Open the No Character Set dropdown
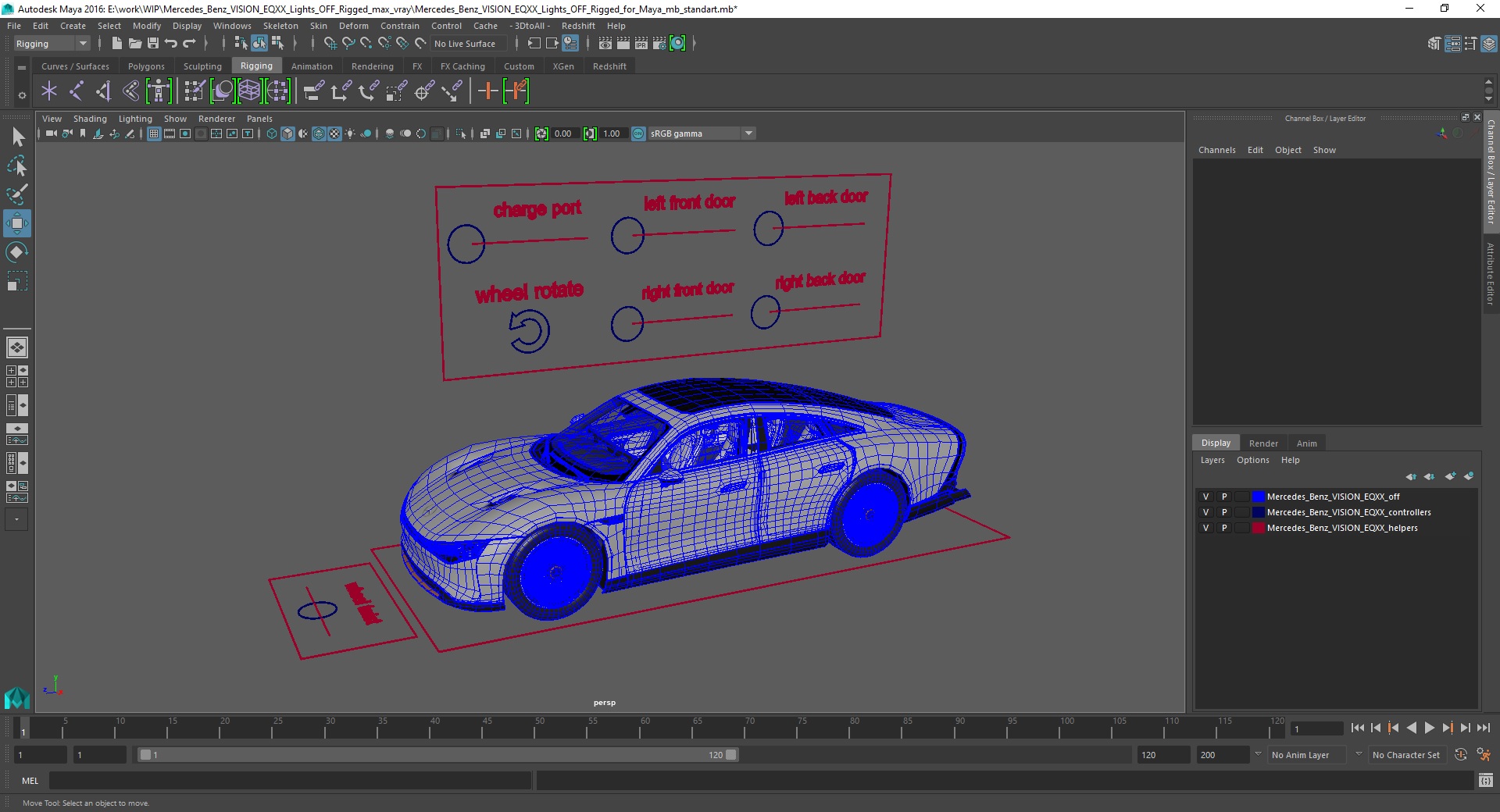 (1406, 755)
